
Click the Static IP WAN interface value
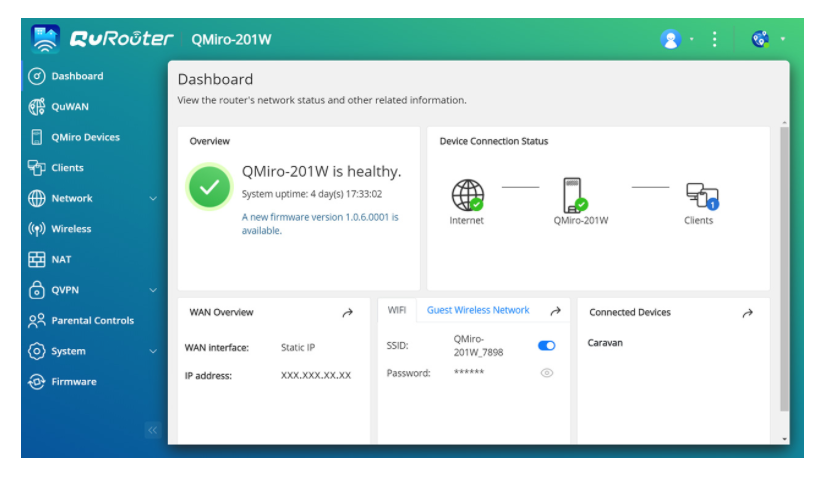(298, 347)
